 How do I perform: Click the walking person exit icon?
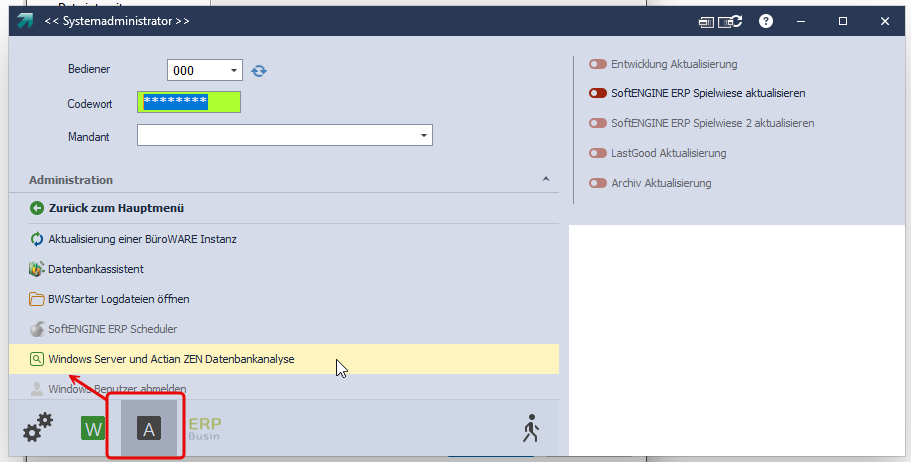tap(531, 428)
